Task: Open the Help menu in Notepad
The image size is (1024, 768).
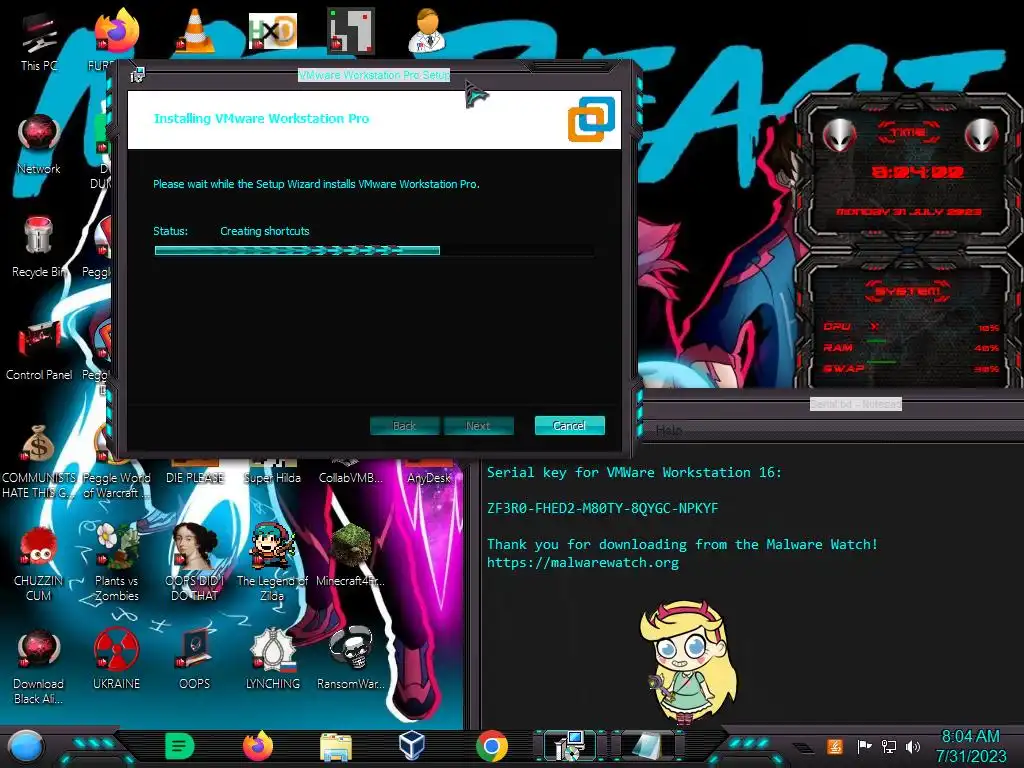Action: (x=669, y=430)
